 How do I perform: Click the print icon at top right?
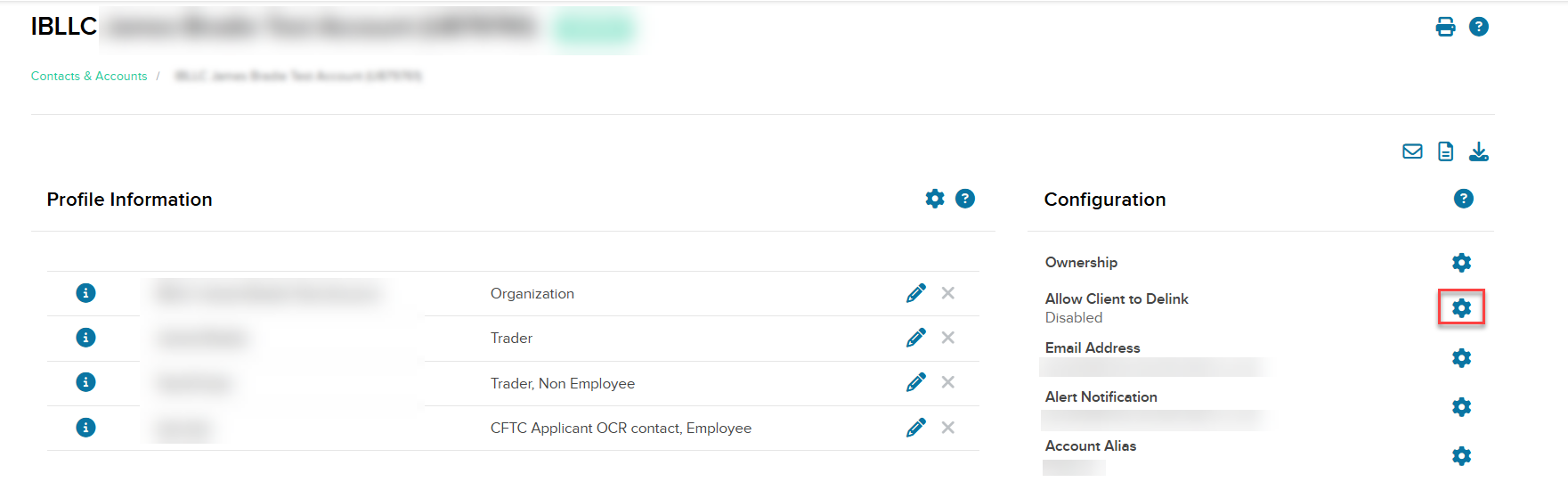click(x=1445, y=27)
